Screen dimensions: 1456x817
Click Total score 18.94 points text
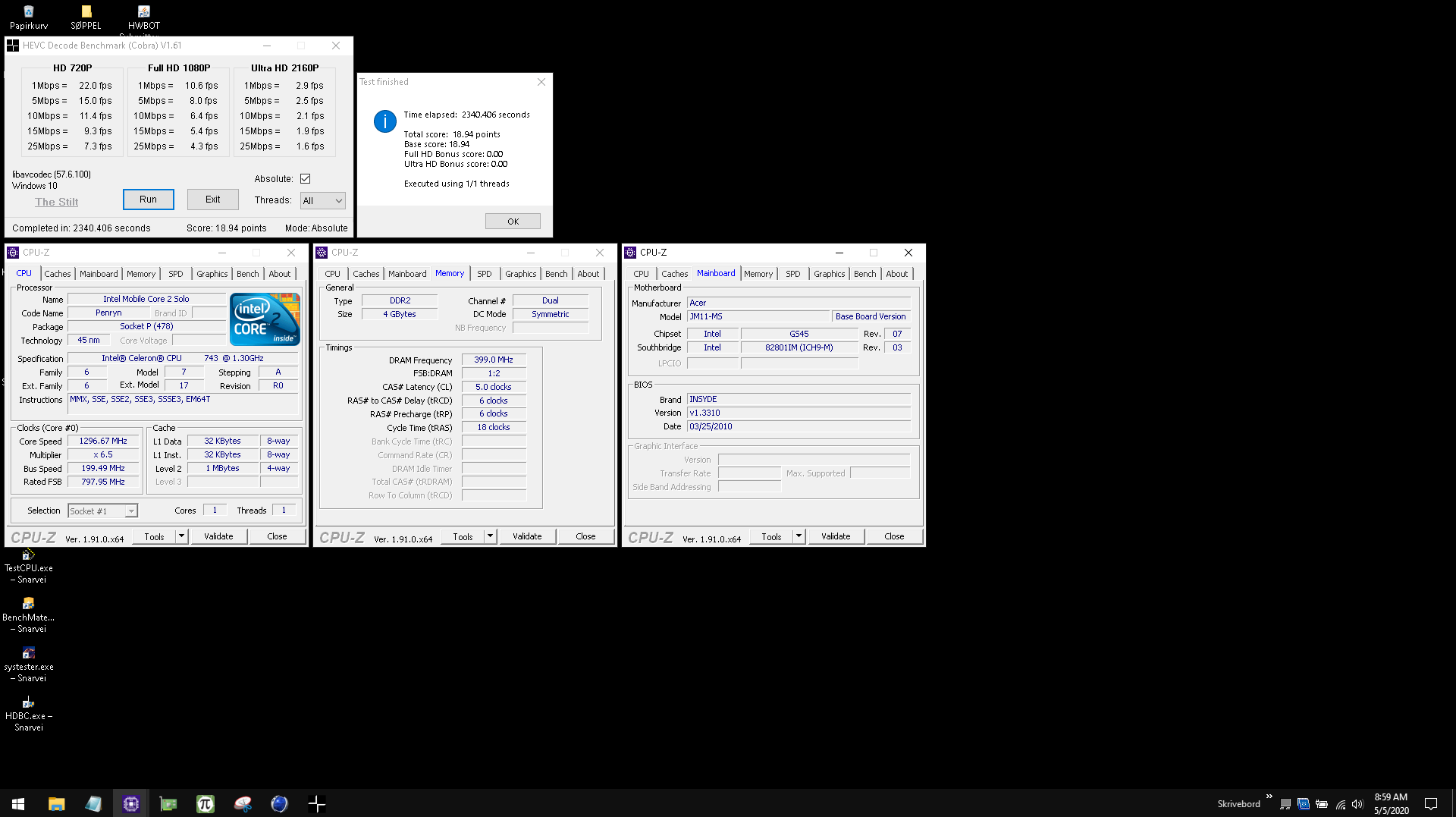point(452,134)
